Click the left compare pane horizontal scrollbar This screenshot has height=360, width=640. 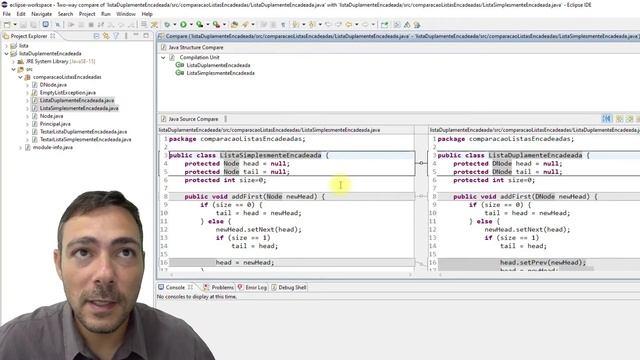click(290, 275)
